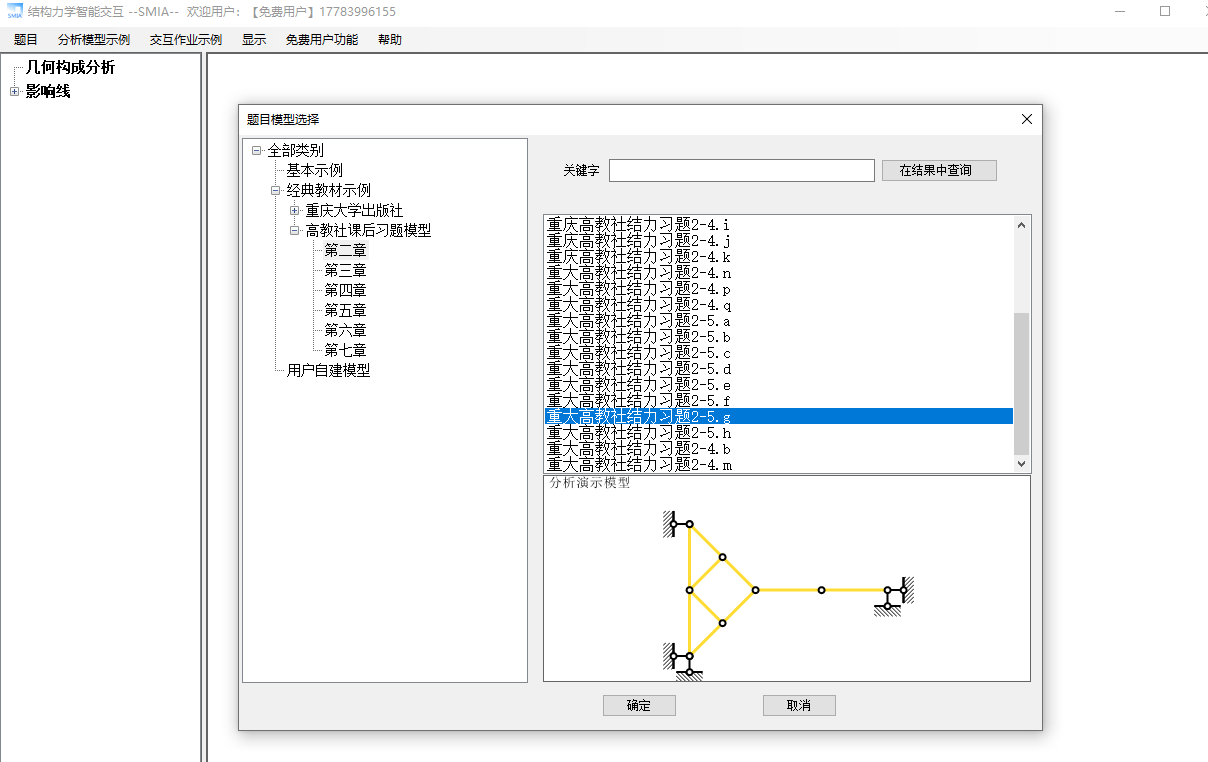The height and width of the screenshot is (762, 1208).
Task: Expand the 重庆大学出版社 node
Action: click(295, 210)
